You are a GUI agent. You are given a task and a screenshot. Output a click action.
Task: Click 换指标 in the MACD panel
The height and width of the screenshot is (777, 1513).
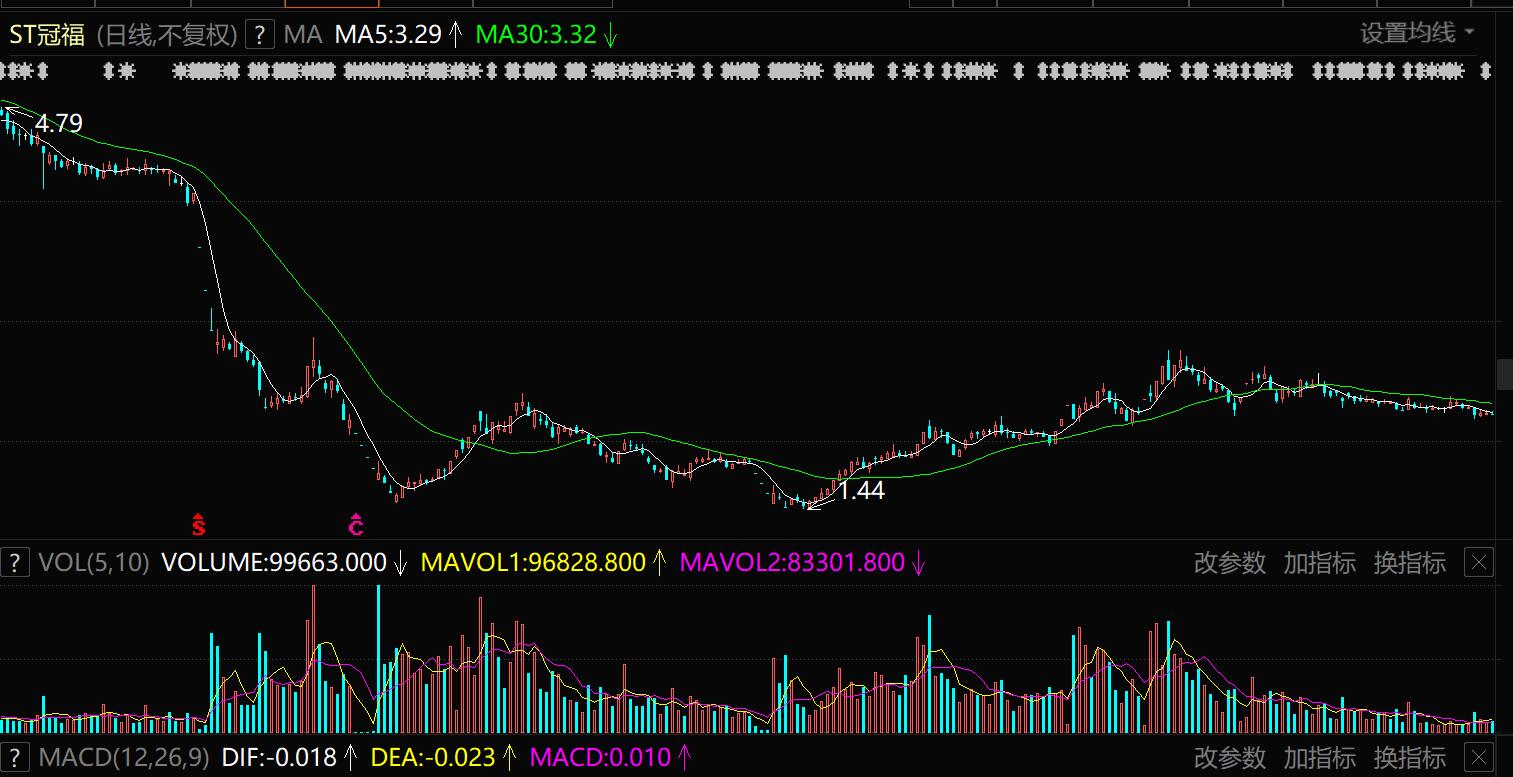click(x=1409, y=758)
